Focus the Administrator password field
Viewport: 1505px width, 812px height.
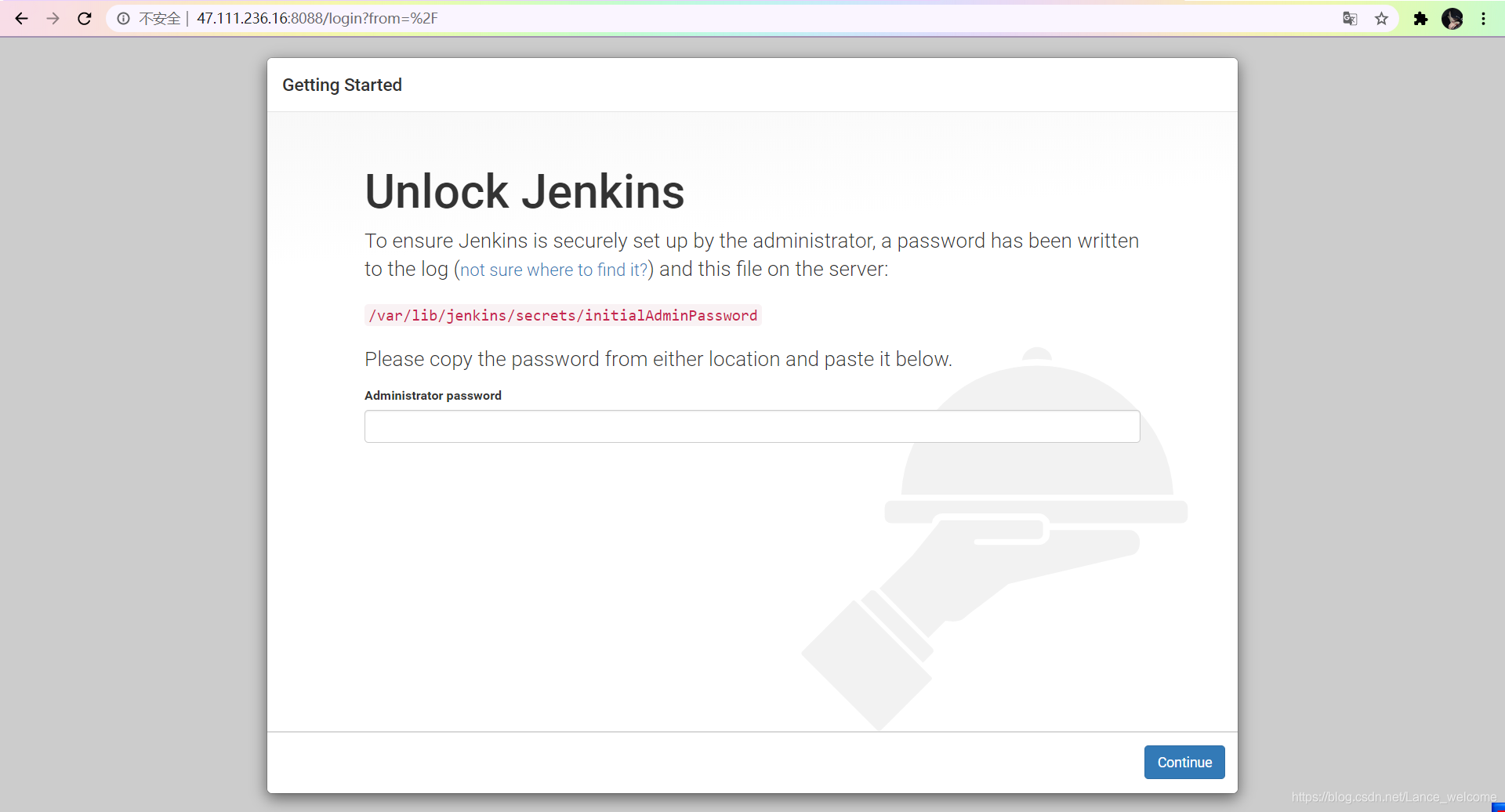[x=752, y=426]
